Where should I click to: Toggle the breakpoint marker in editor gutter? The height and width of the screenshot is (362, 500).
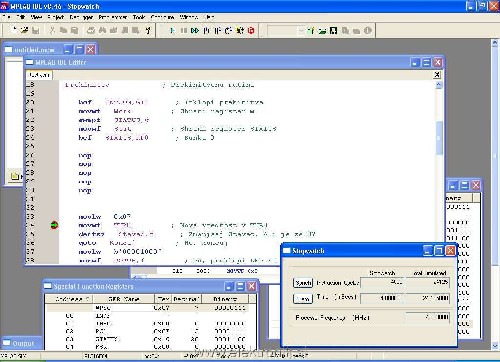pyautogui.click(x=54, y=225)
